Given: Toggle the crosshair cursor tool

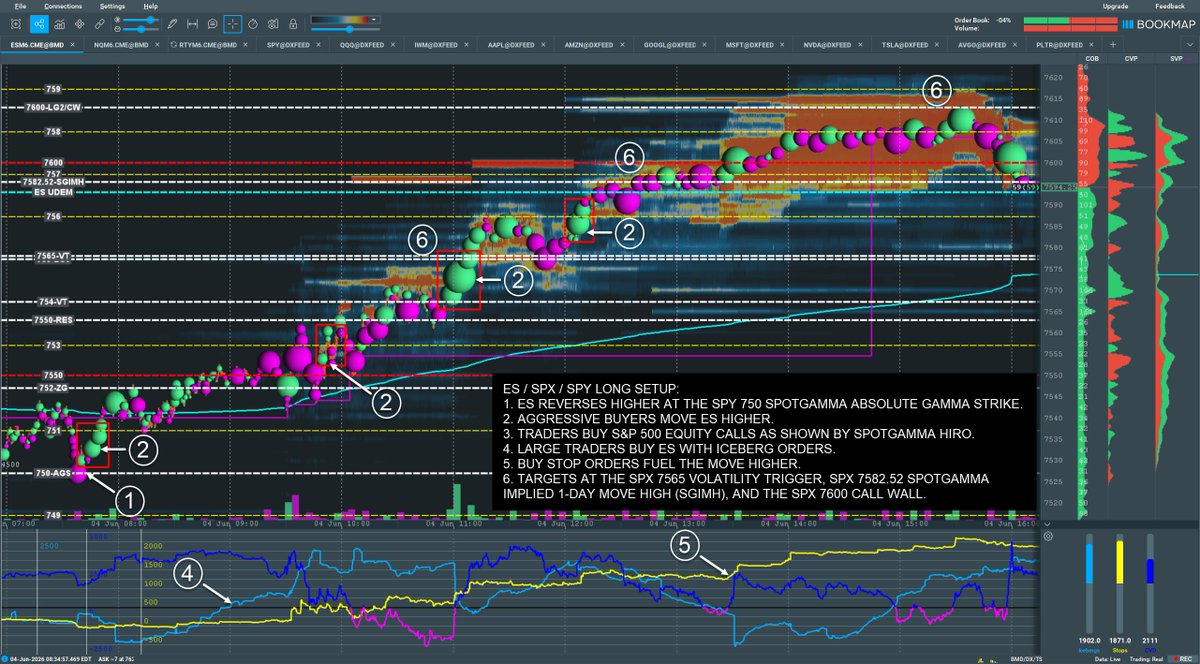Looking at the screenshot, I should [x=232, y=24].
